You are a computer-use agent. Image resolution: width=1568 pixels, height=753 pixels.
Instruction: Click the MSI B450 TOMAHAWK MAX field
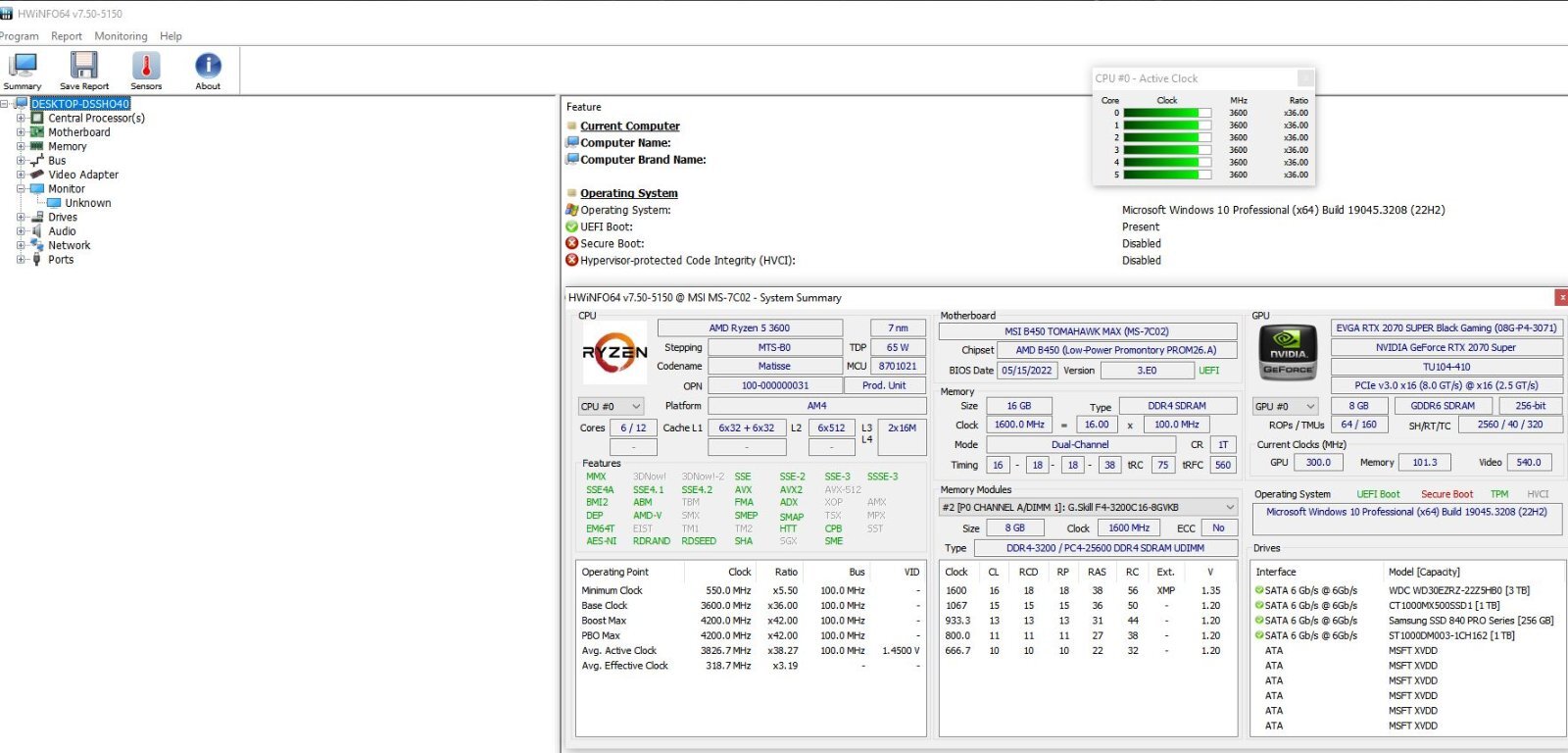point(1087,331)
